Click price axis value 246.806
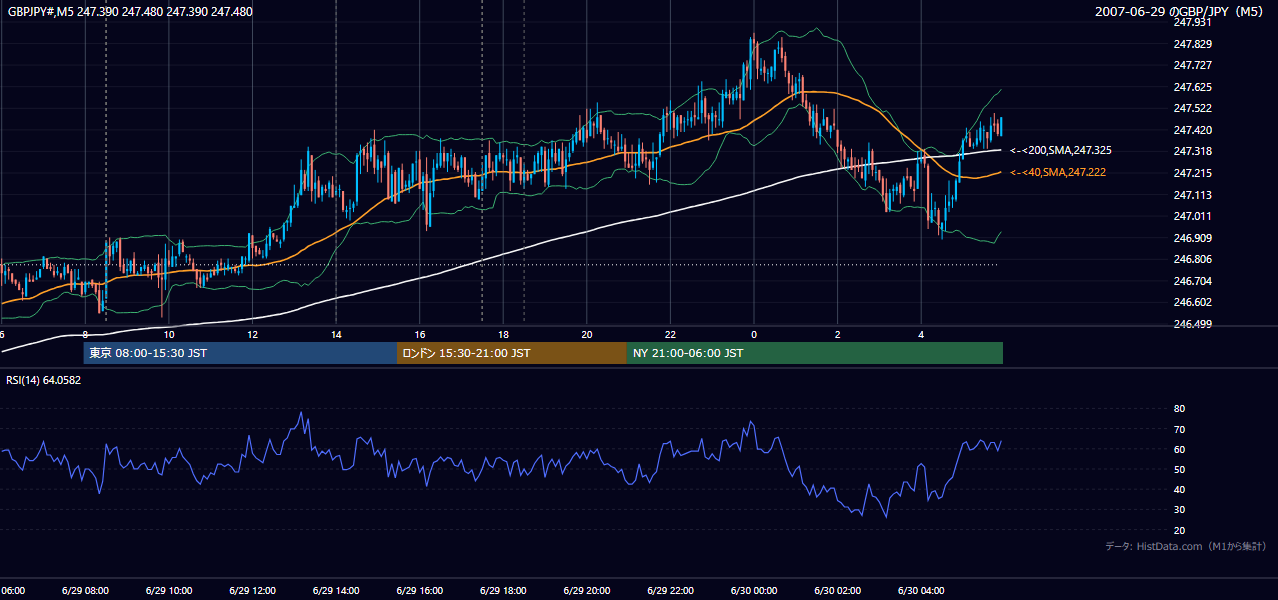 (1192, 259)
